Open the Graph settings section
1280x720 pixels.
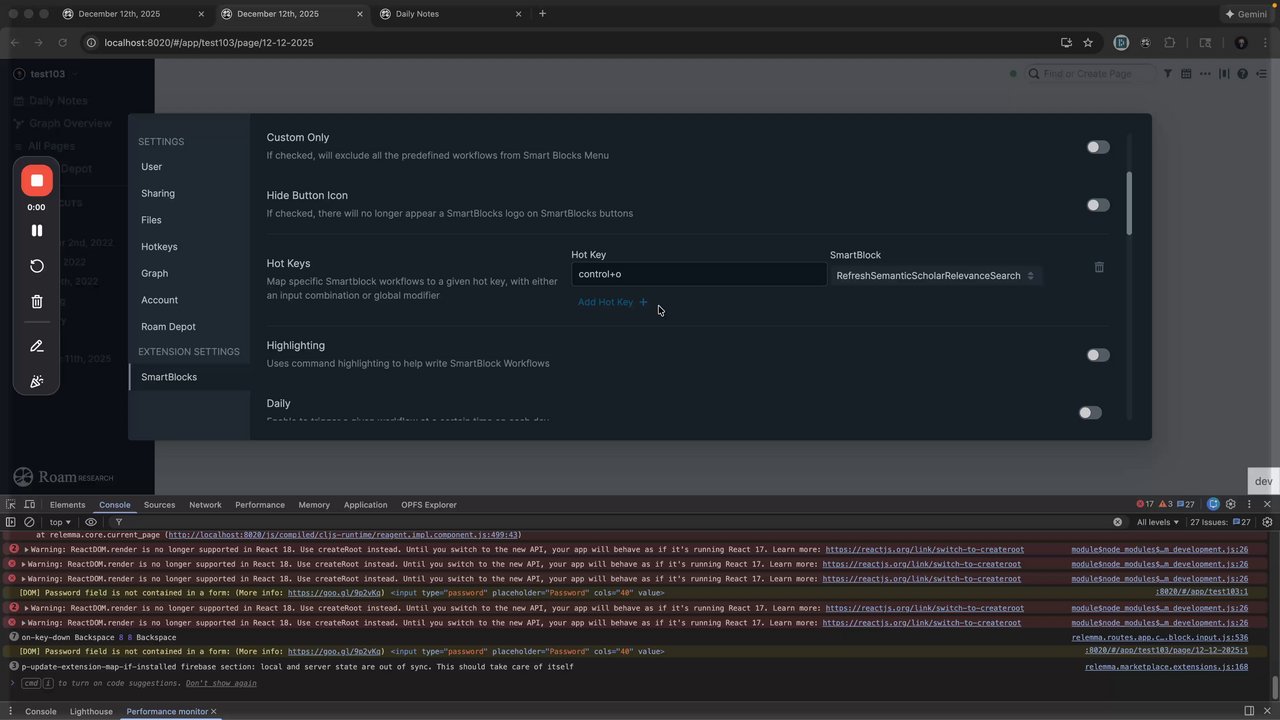pyautogui.click(x=155, y=273)
